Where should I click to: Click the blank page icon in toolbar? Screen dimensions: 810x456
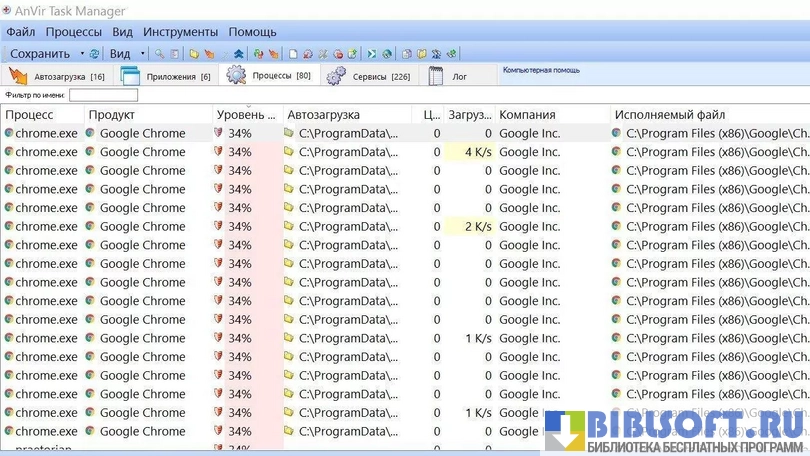pos(293,53)
